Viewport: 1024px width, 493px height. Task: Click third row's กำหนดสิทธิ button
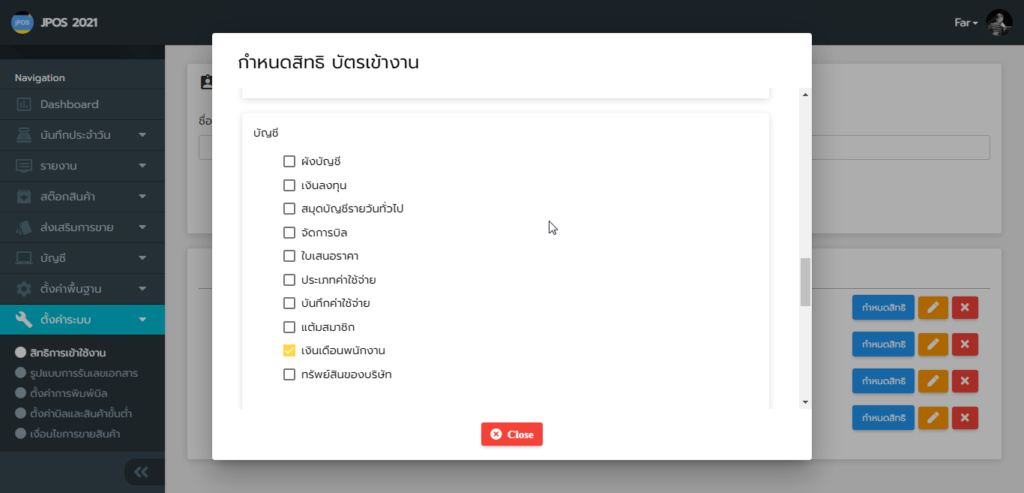pos(883,381)
